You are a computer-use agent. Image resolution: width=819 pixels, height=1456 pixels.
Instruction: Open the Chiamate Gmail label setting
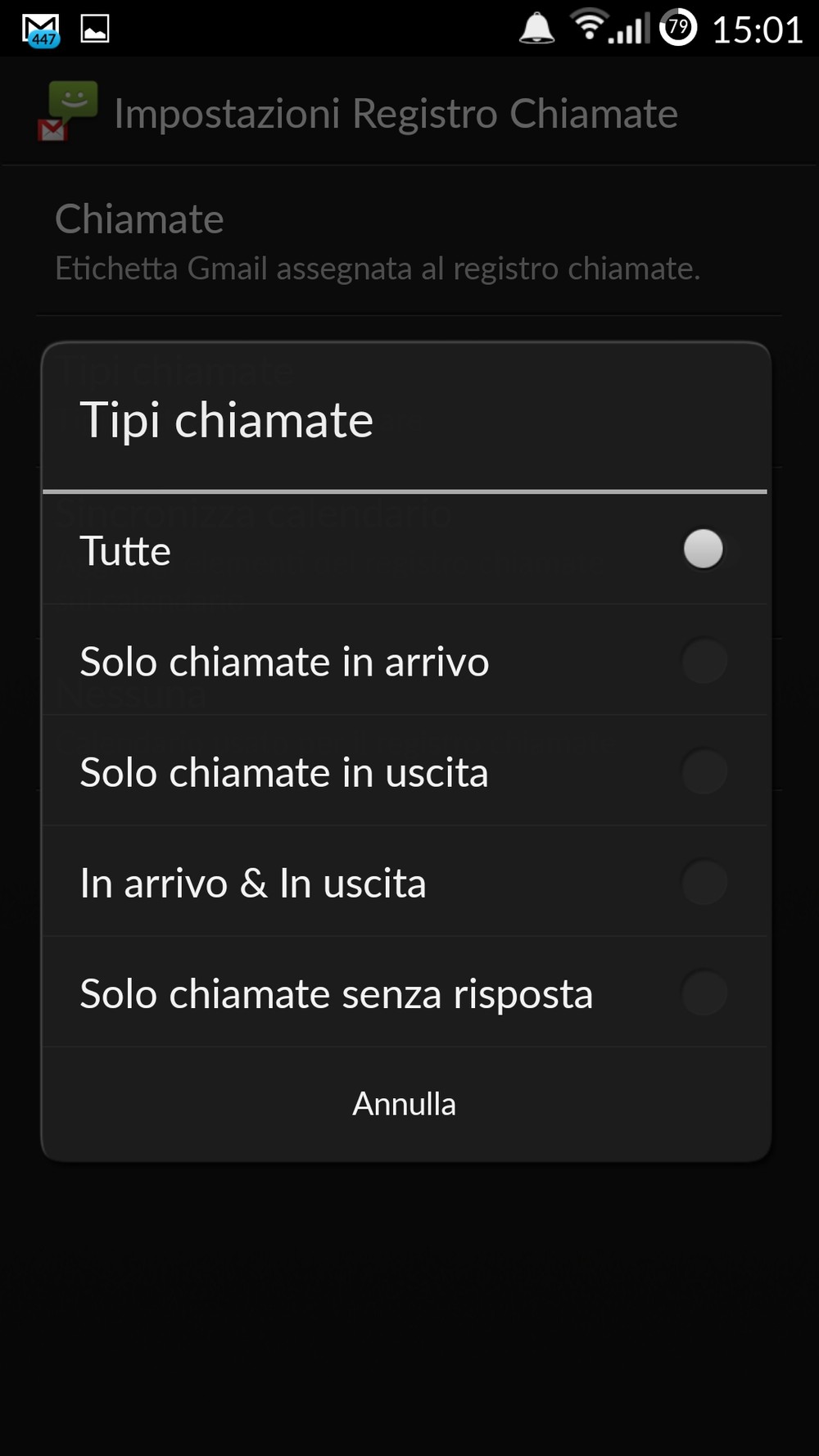pyautogui.click(x=377, y=242)
